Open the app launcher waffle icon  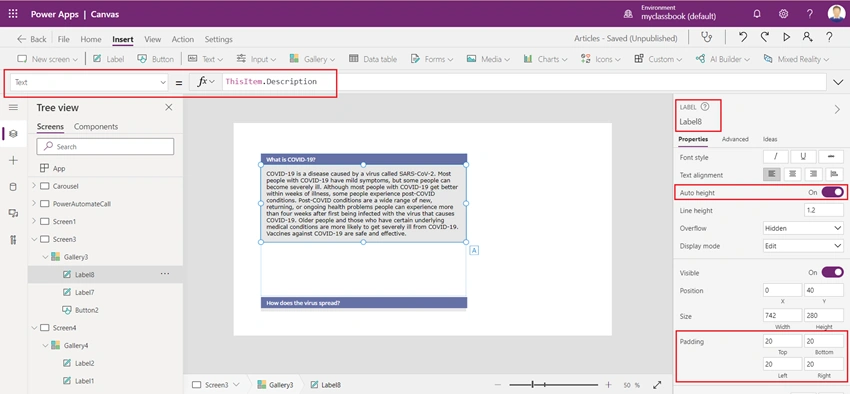pos(14,14)
